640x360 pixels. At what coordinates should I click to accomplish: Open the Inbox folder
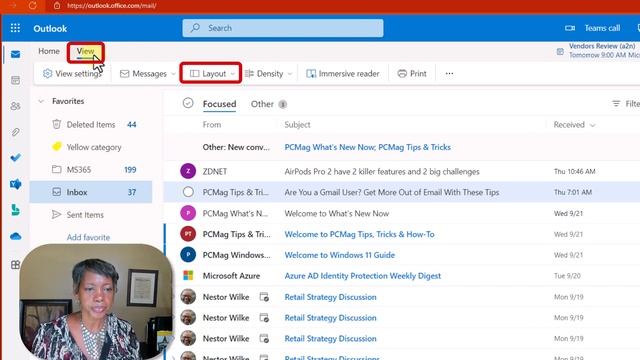[91, 192]
